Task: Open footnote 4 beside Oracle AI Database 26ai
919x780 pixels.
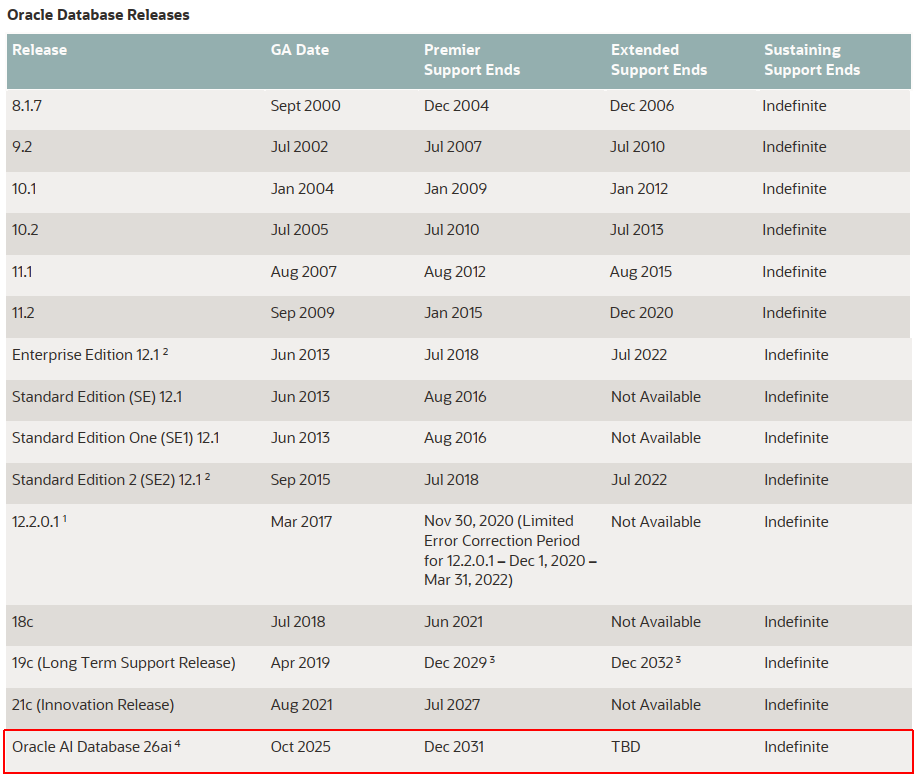Action: pos(177,743)
